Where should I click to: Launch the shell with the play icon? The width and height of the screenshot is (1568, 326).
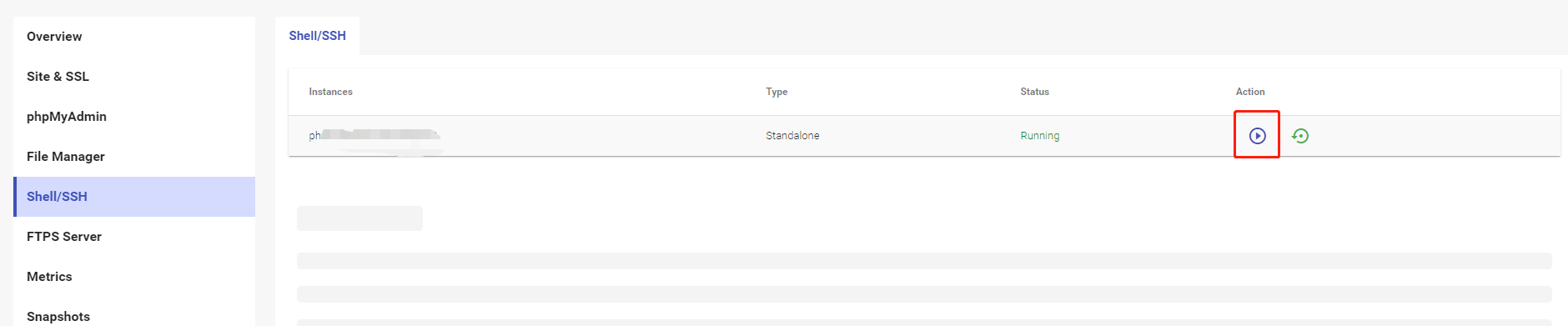[x=1257, y=135]
